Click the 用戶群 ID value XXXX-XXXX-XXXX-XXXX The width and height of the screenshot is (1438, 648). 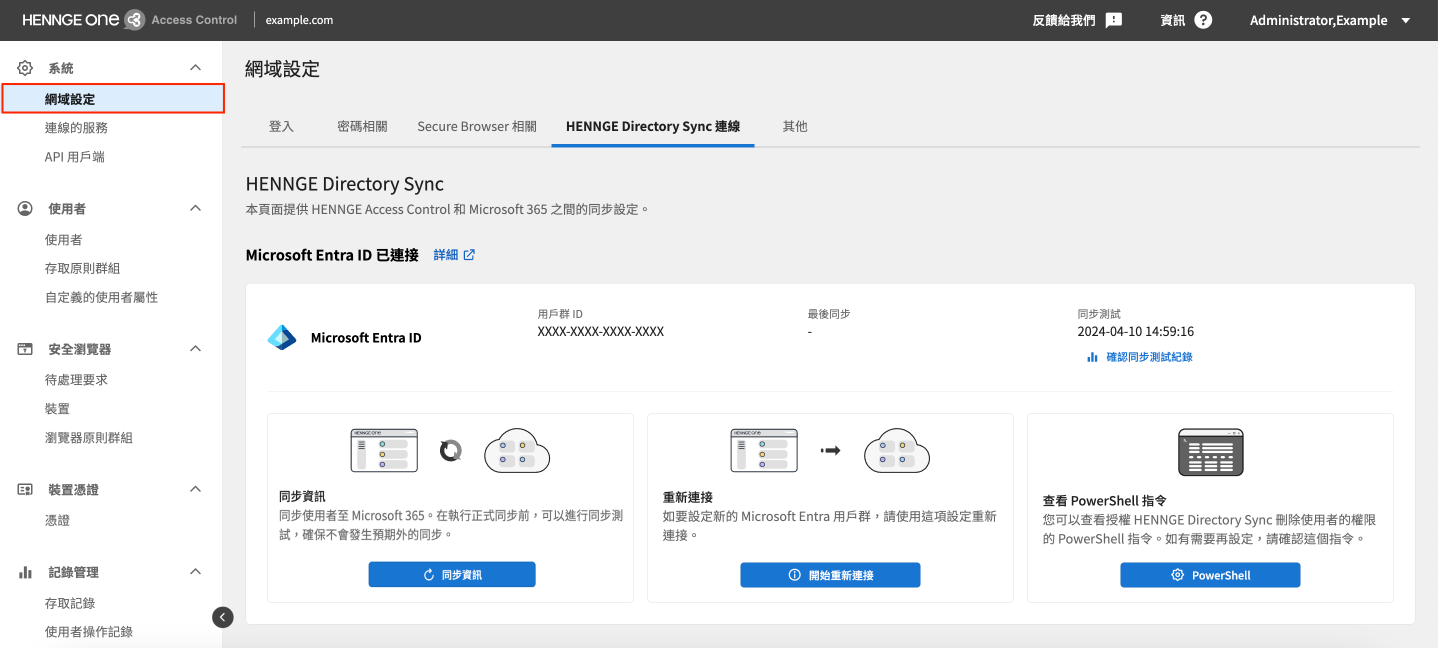[600, 331]
